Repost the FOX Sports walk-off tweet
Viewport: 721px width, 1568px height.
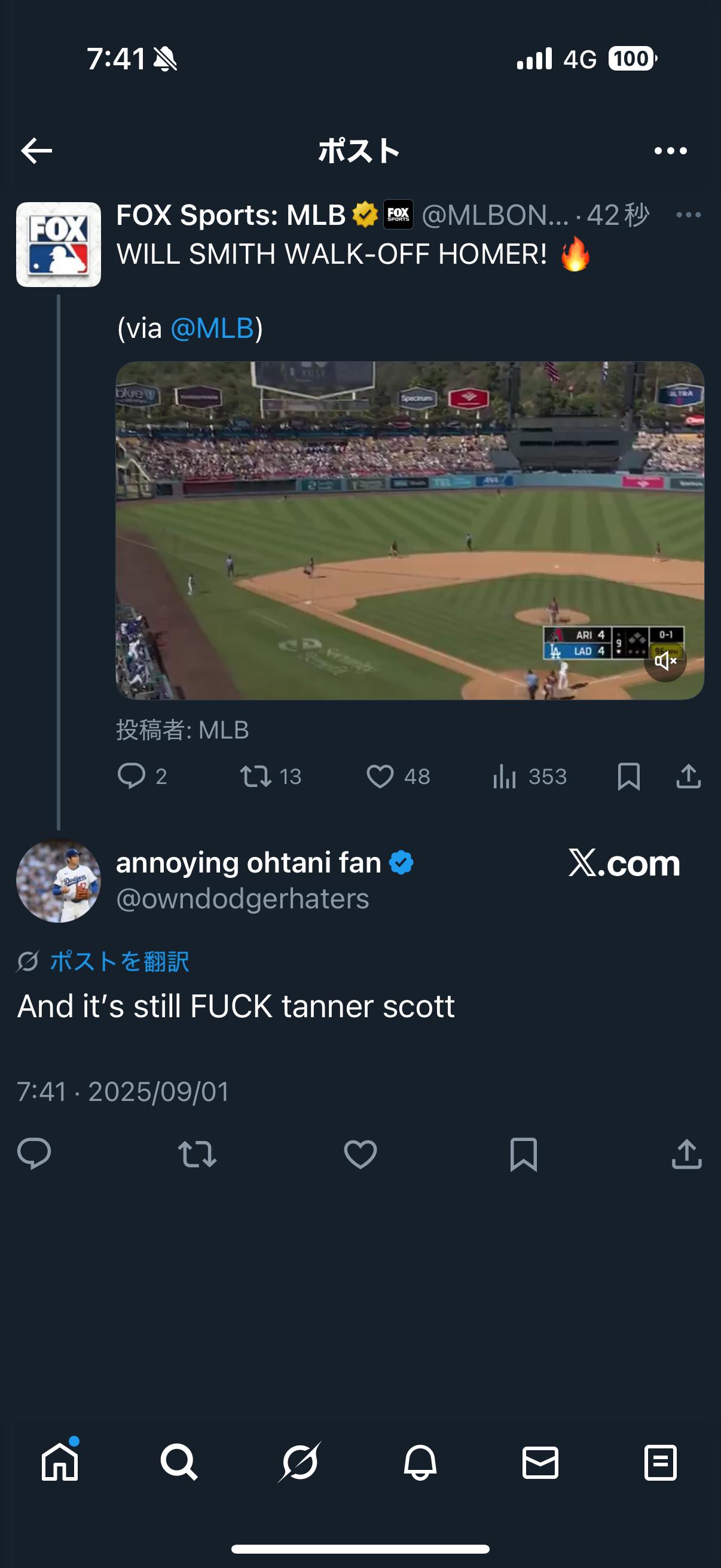coord(255,777)
